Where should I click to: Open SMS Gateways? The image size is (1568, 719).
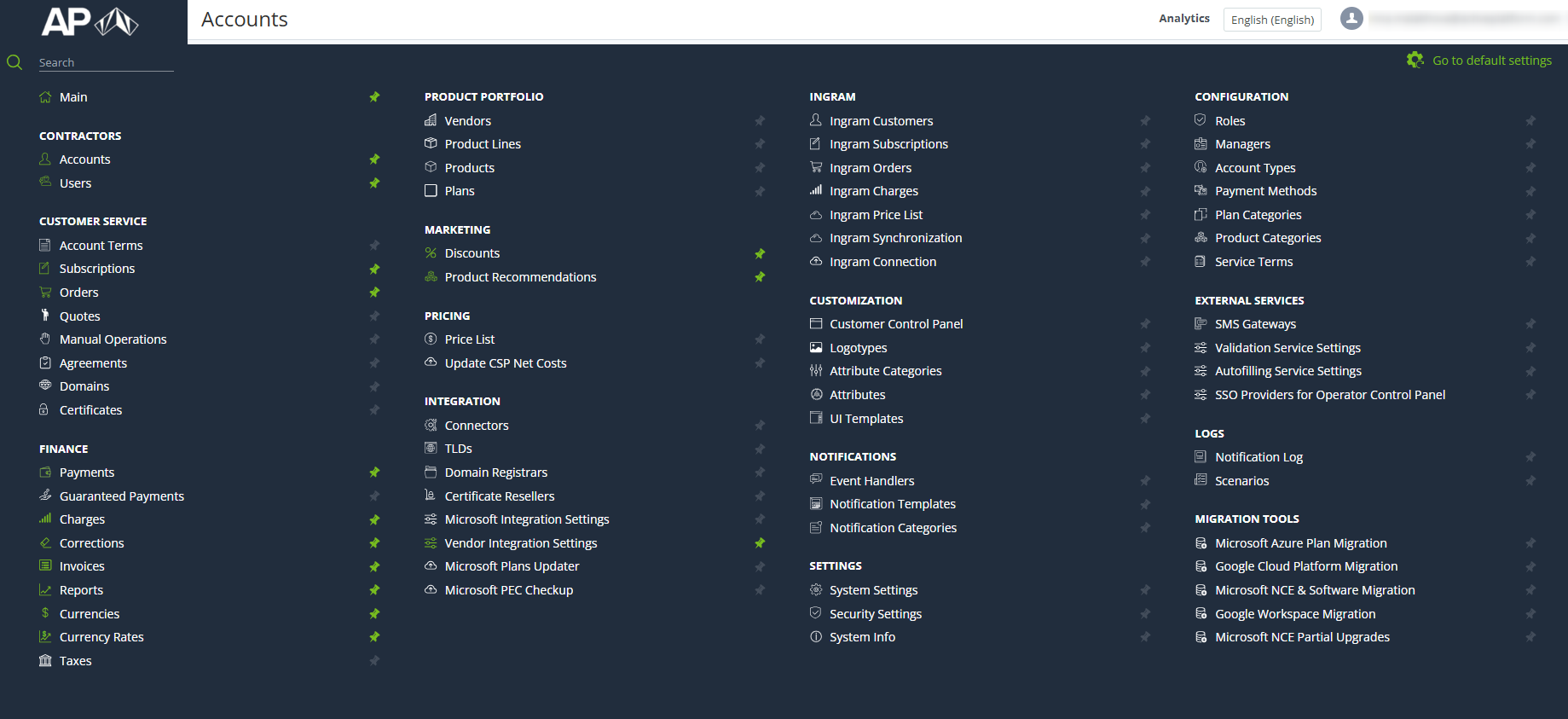point(1255,324)
